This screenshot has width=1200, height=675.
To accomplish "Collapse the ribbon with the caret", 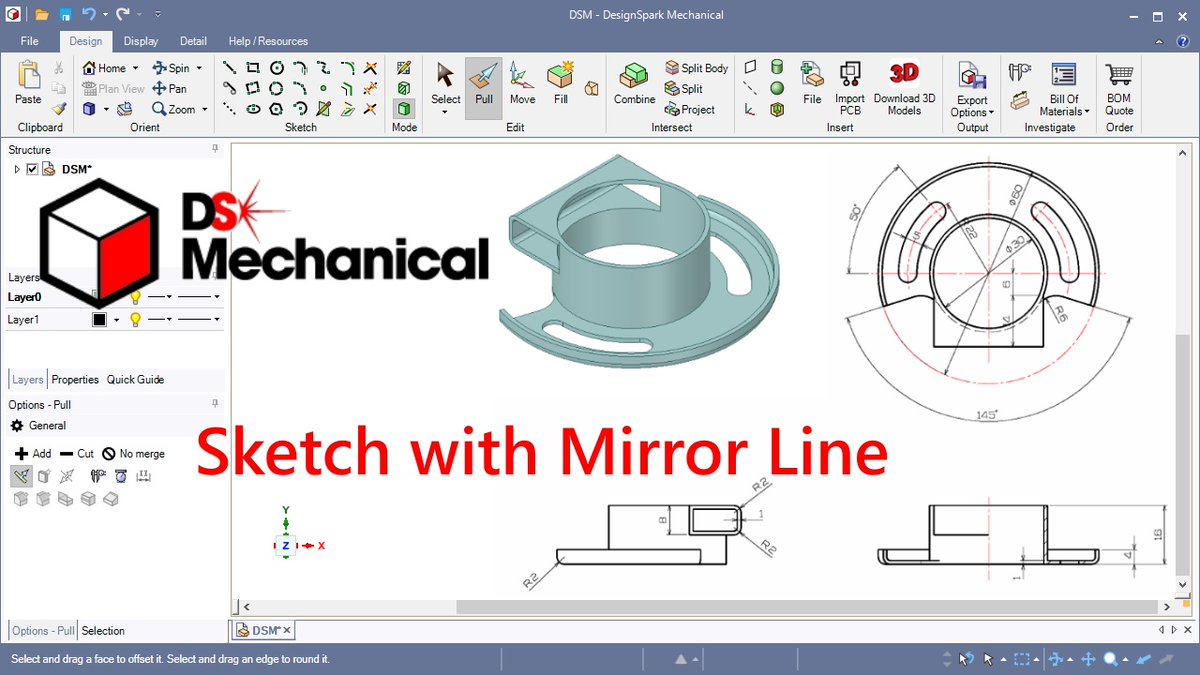I will (1158, 41).
